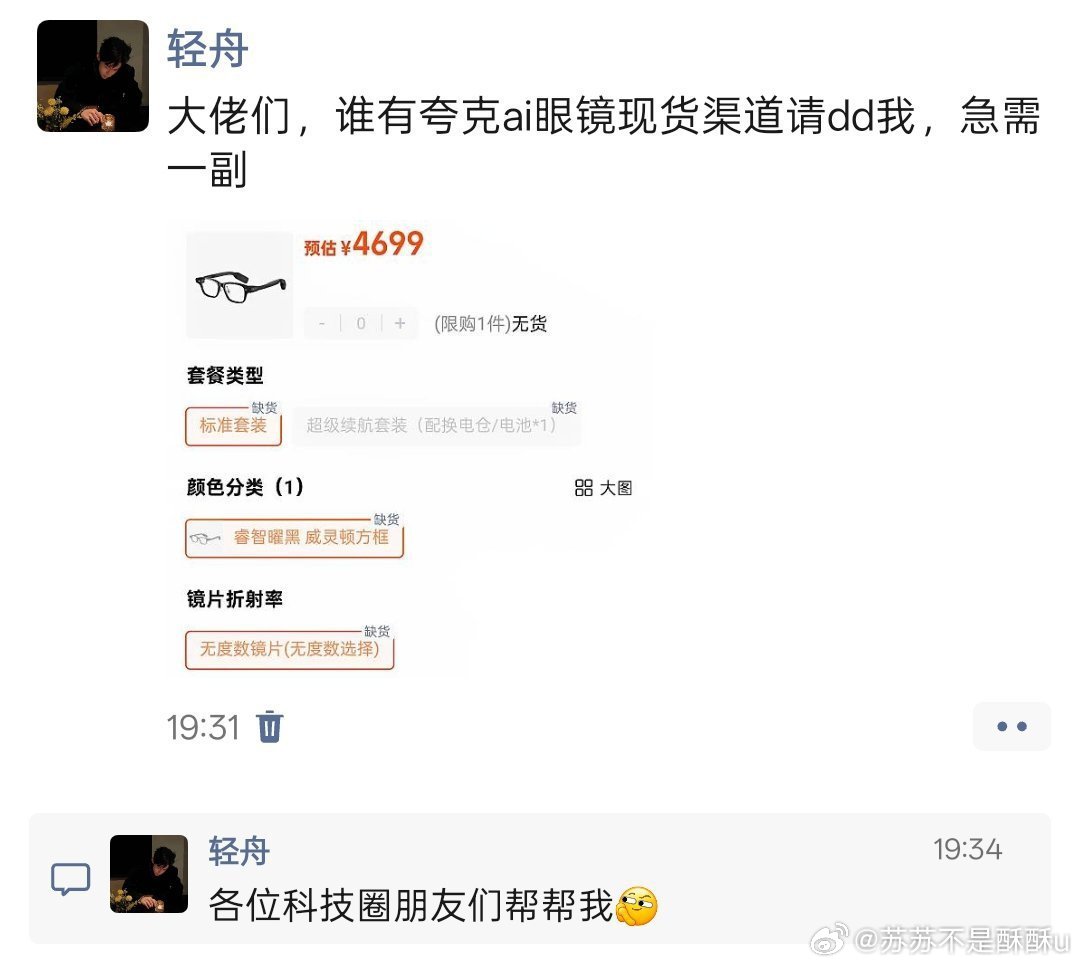Choose the 无度数镜片 lens option
This screenshot has width=1080, height=966.
point(289,649)
